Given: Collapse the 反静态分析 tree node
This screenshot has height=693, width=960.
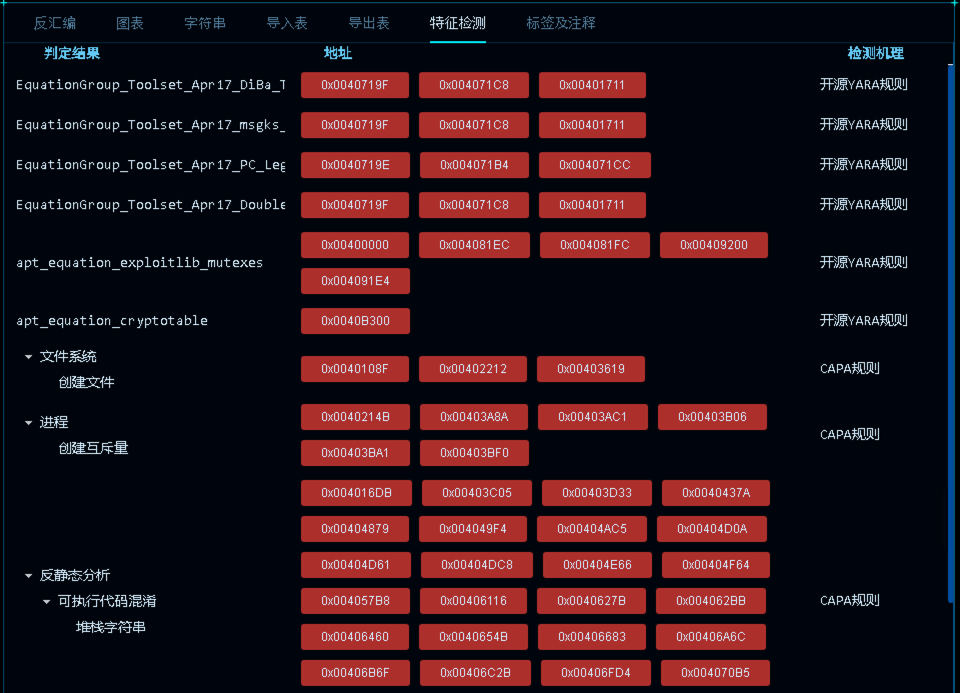Looking at the screenshot, I should (28, 576).
